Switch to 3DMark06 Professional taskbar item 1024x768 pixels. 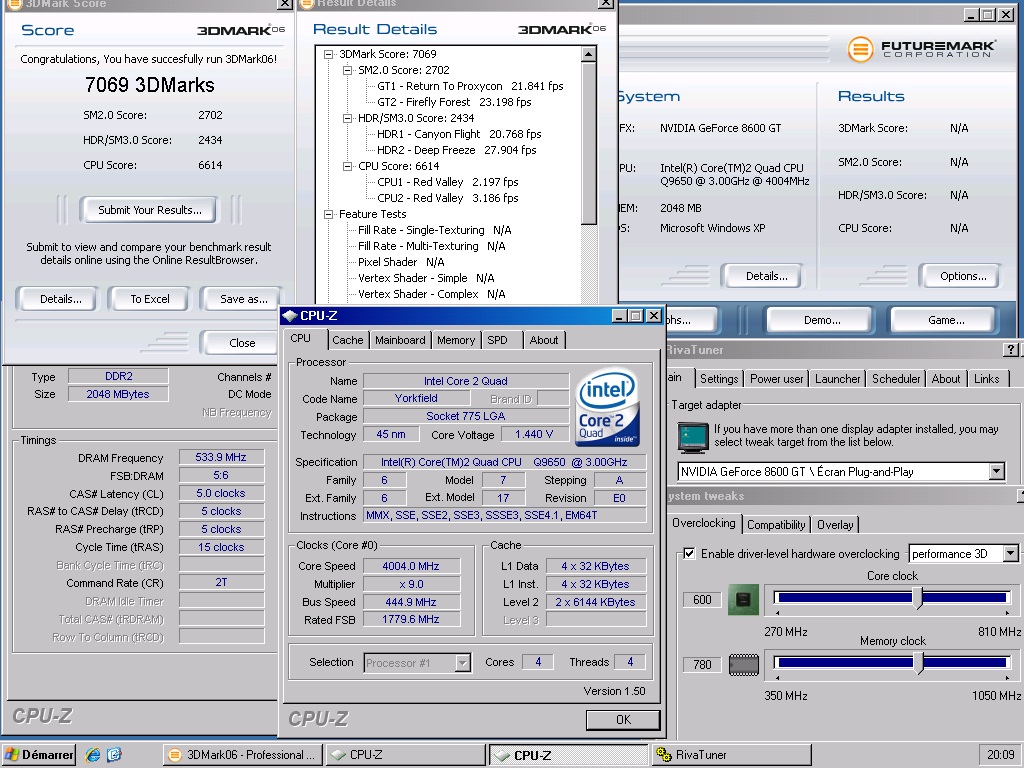pos(242,755)
